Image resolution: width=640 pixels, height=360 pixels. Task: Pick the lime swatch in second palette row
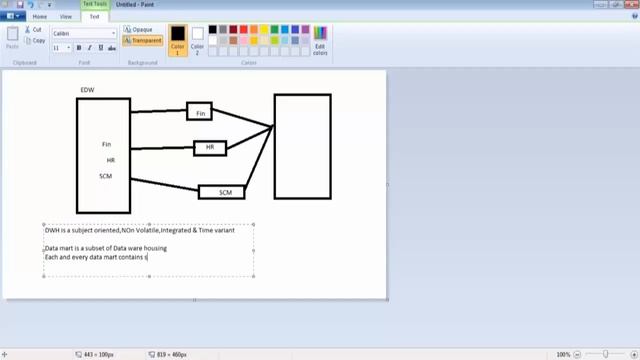click(275, 40)
